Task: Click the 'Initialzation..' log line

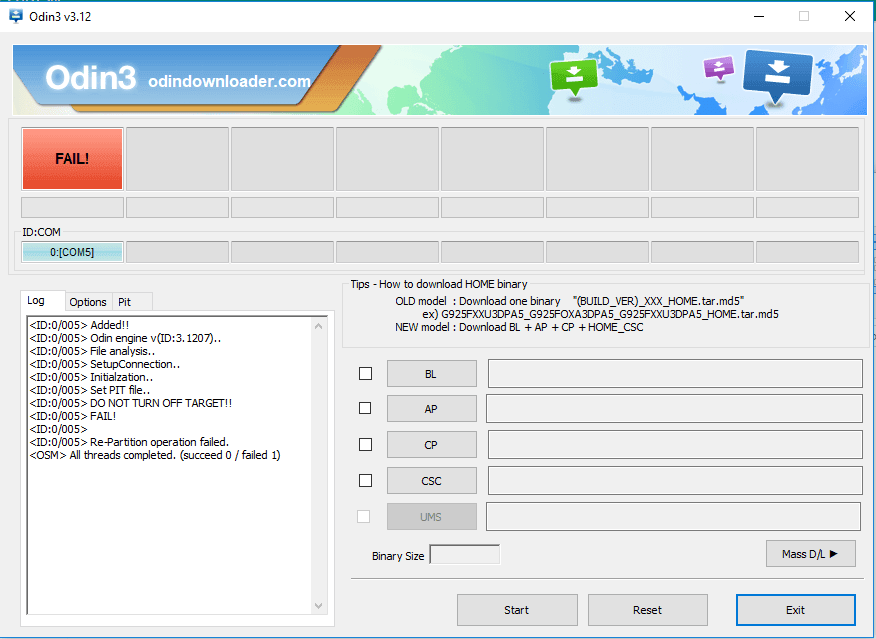Action: (x=91, y=377)
